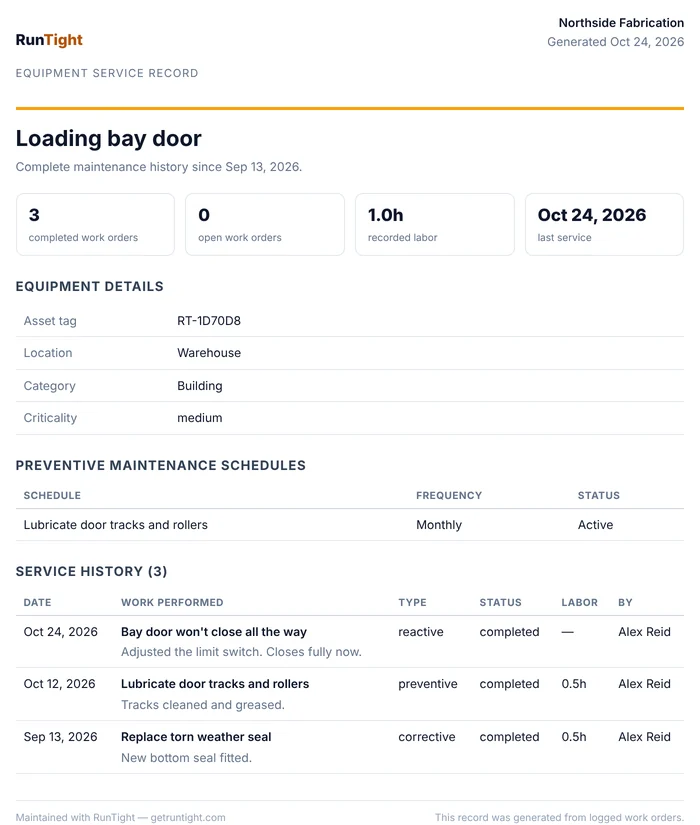Click the 'EQUIPMENT SERVICE RECORD' label

[107, 73]
